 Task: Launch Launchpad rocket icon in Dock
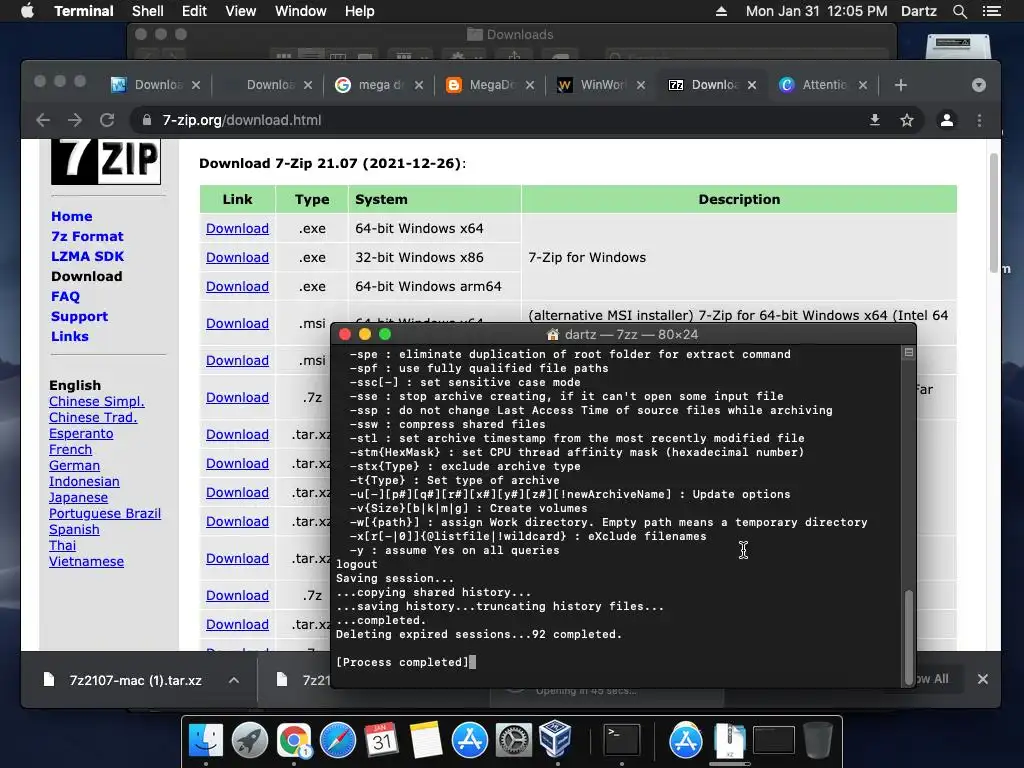coord(249,740)
